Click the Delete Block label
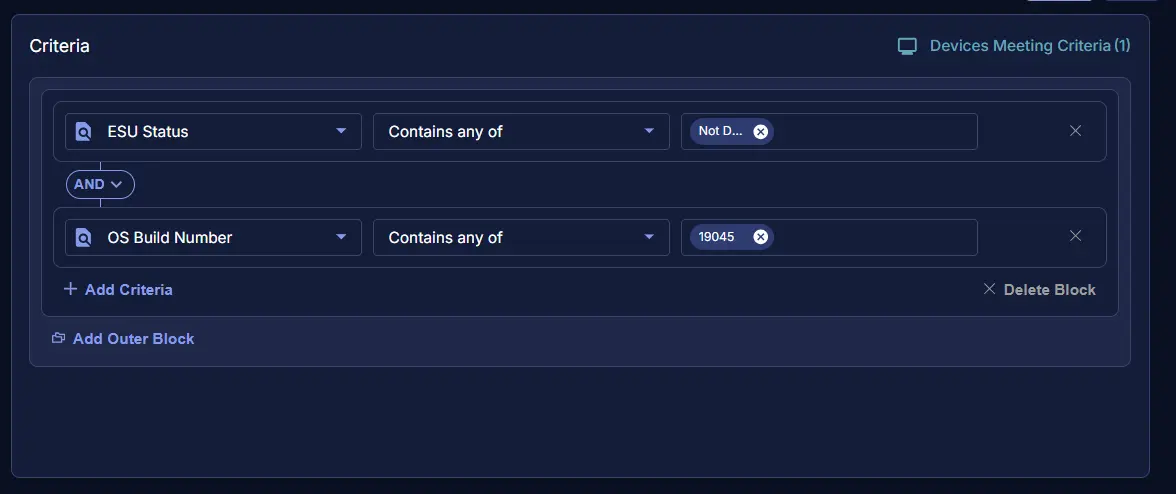 [1049, 290]
